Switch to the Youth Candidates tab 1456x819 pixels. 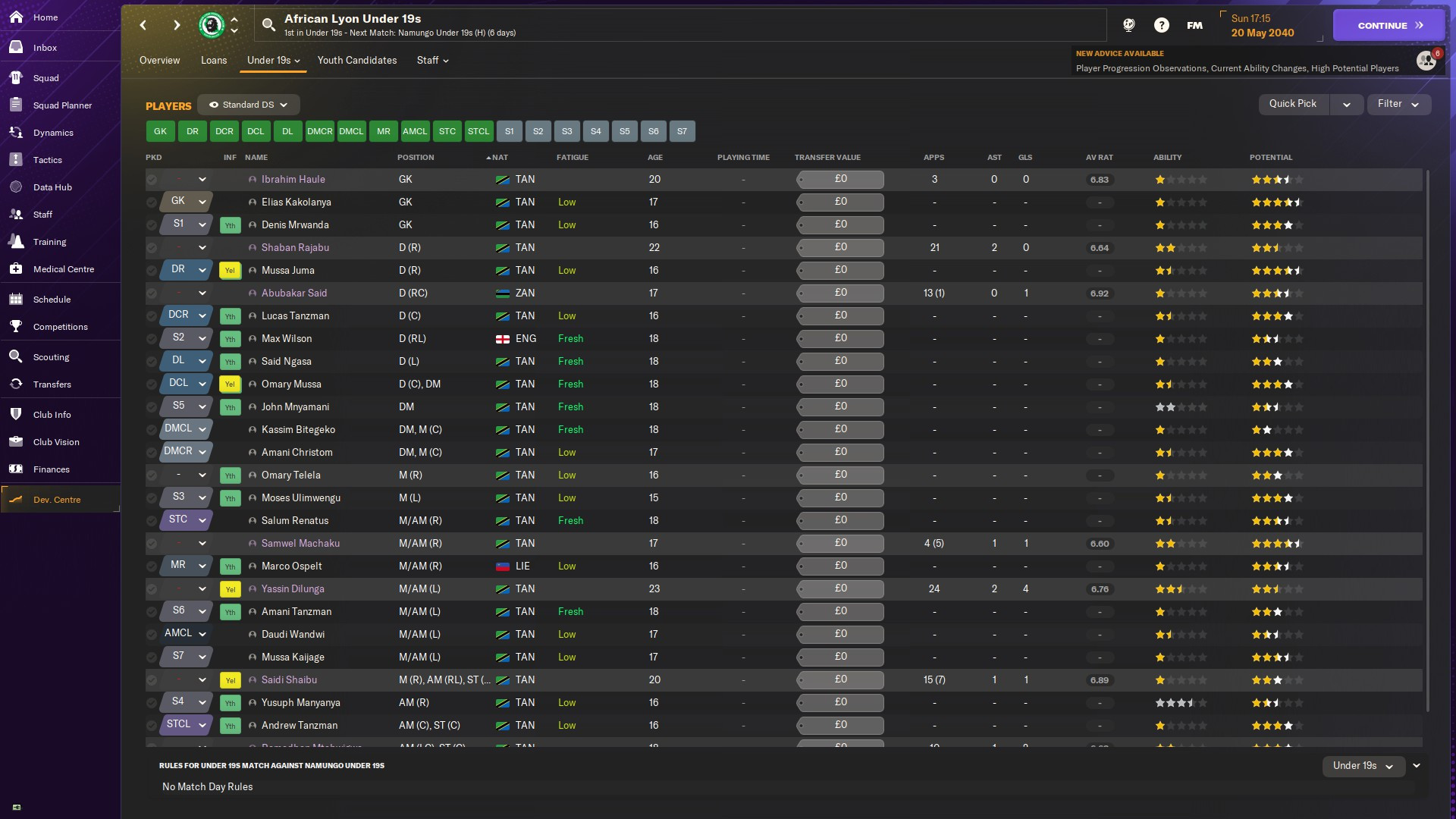pyautogui.click(x=356, y=61)
